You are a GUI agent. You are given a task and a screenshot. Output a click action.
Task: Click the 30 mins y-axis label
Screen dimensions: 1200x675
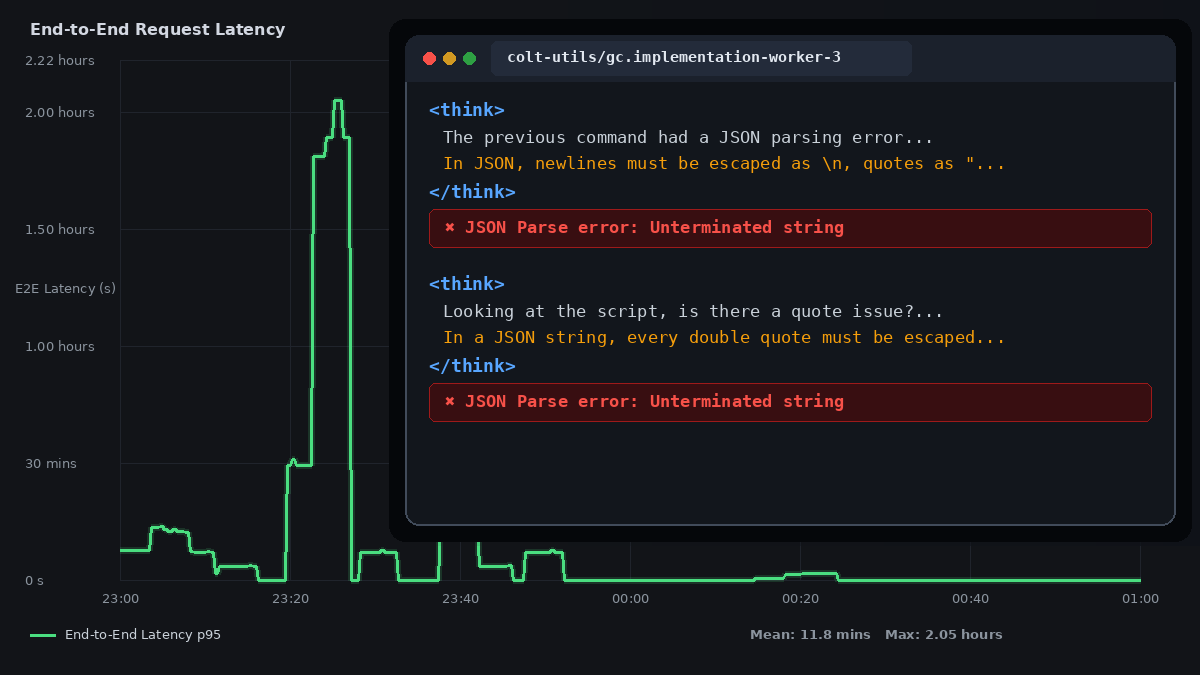point(51,463)
